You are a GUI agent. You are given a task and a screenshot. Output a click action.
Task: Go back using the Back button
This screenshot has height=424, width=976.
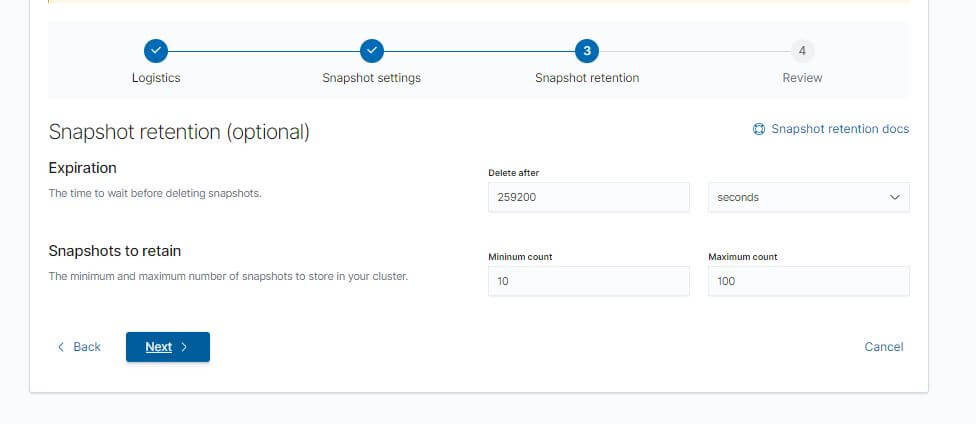tap(79, 347)
